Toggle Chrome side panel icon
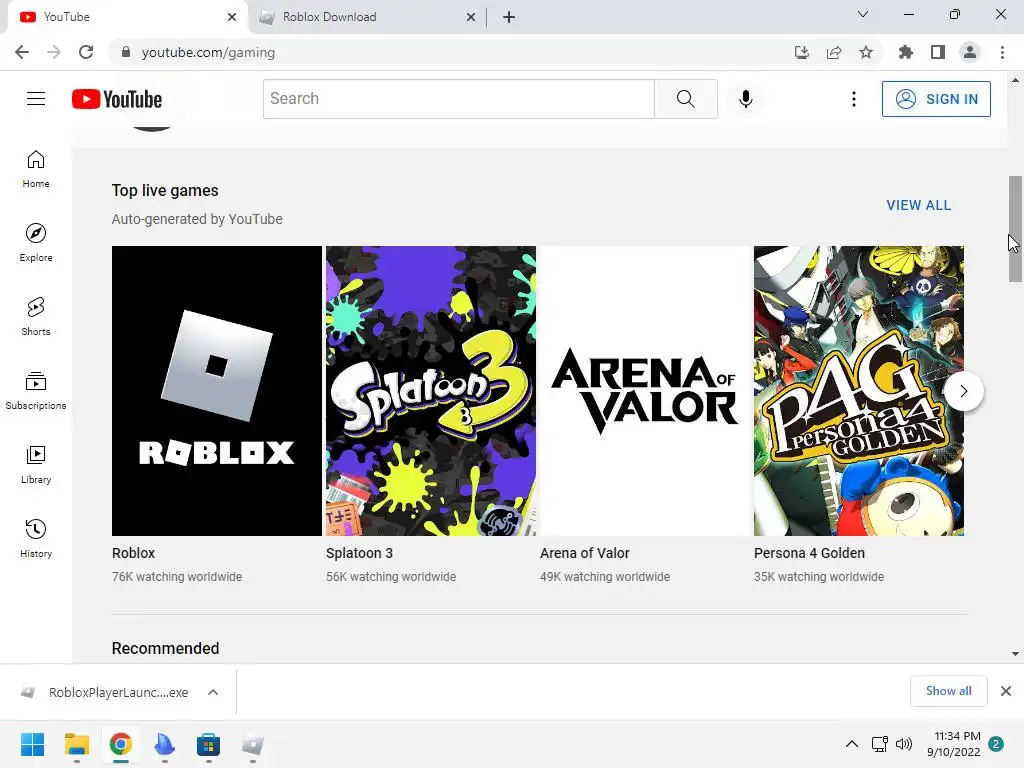This screenshot has height=768, width=1024. (x=938, y=52)
